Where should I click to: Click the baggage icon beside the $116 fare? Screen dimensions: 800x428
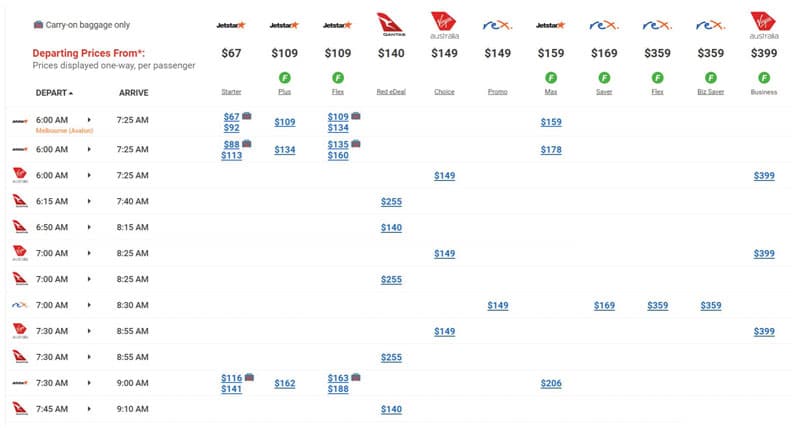(249, 377)
